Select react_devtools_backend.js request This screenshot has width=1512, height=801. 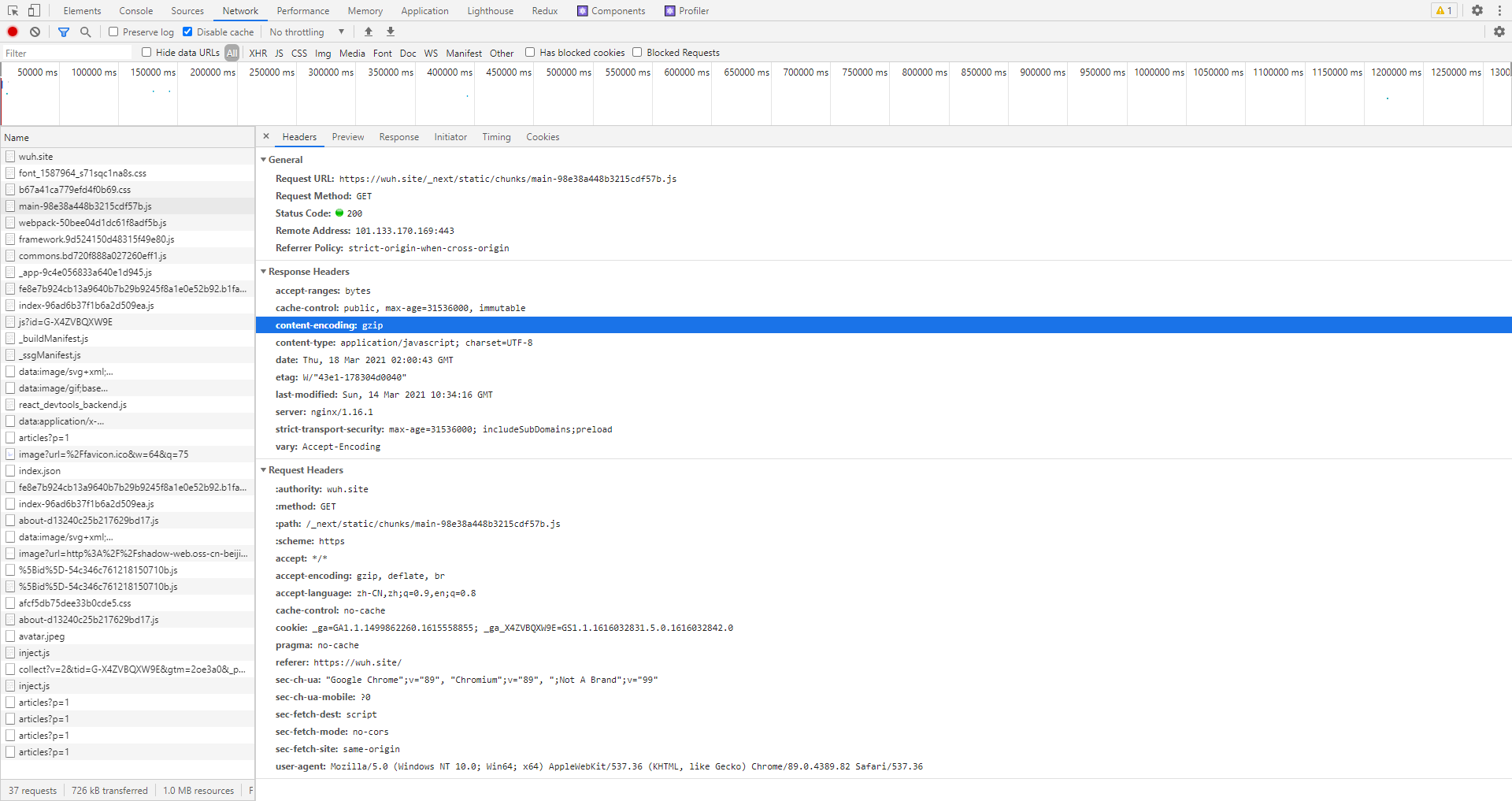[128, 404]
